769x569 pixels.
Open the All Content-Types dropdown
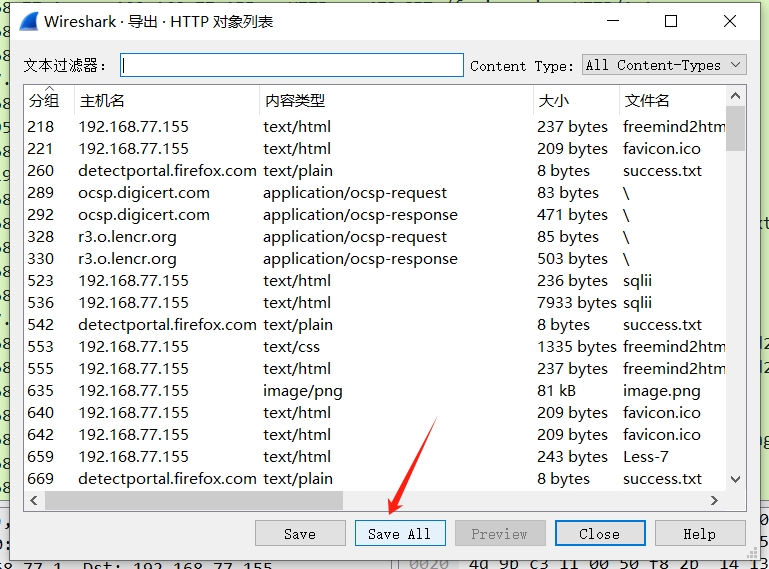click(x=664, y=65)
